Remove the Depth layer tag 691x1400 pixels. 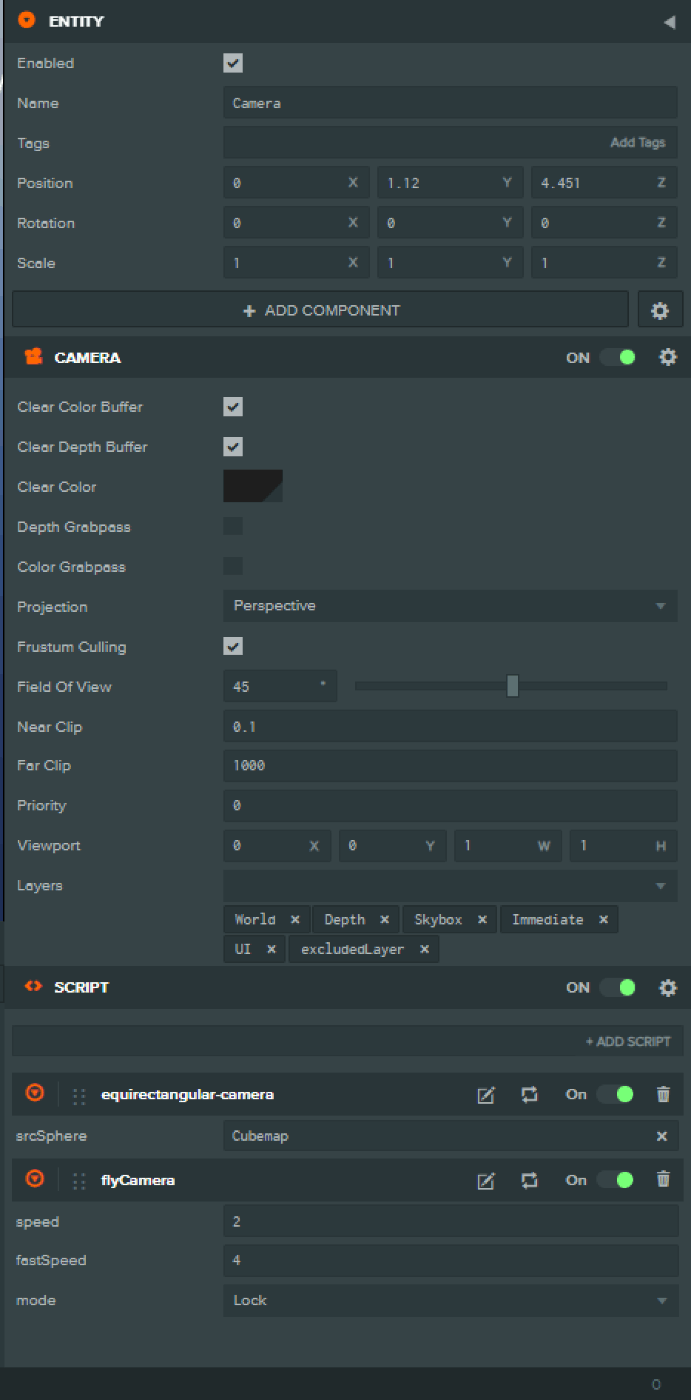point(384,920)
